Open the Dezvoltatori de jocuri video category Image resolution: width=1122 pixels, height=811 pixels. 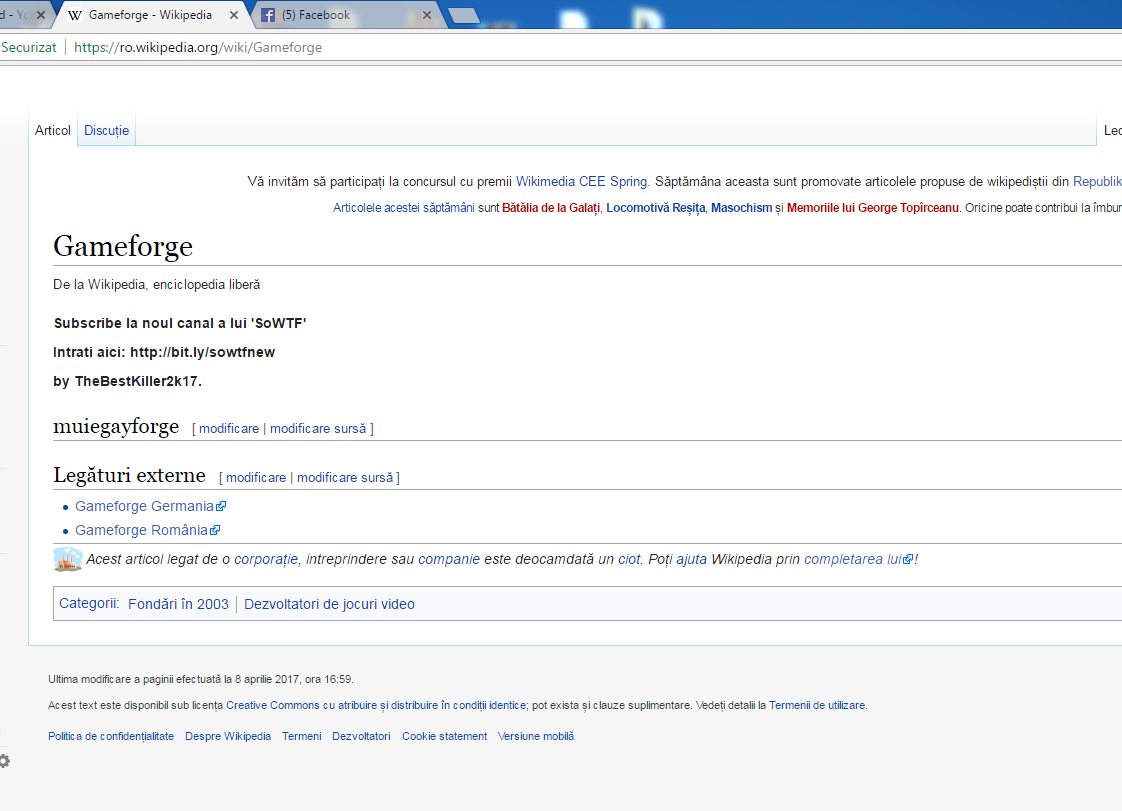[x=329, y=604]
